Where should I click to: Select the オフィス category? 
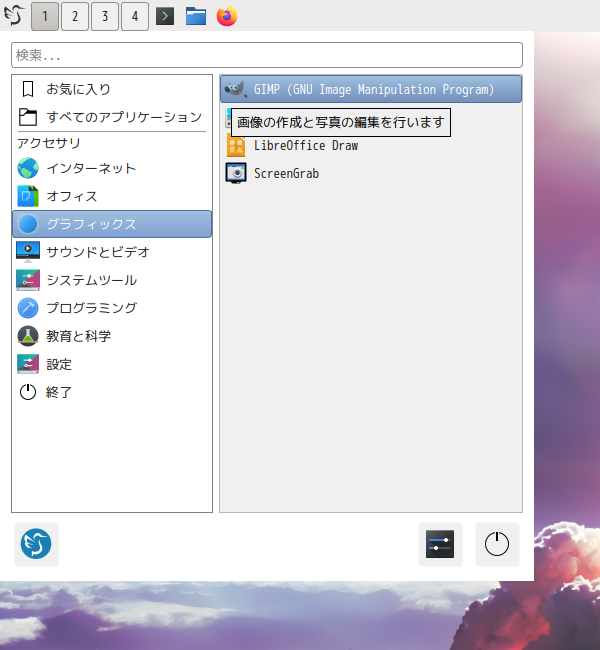(112, 196)
